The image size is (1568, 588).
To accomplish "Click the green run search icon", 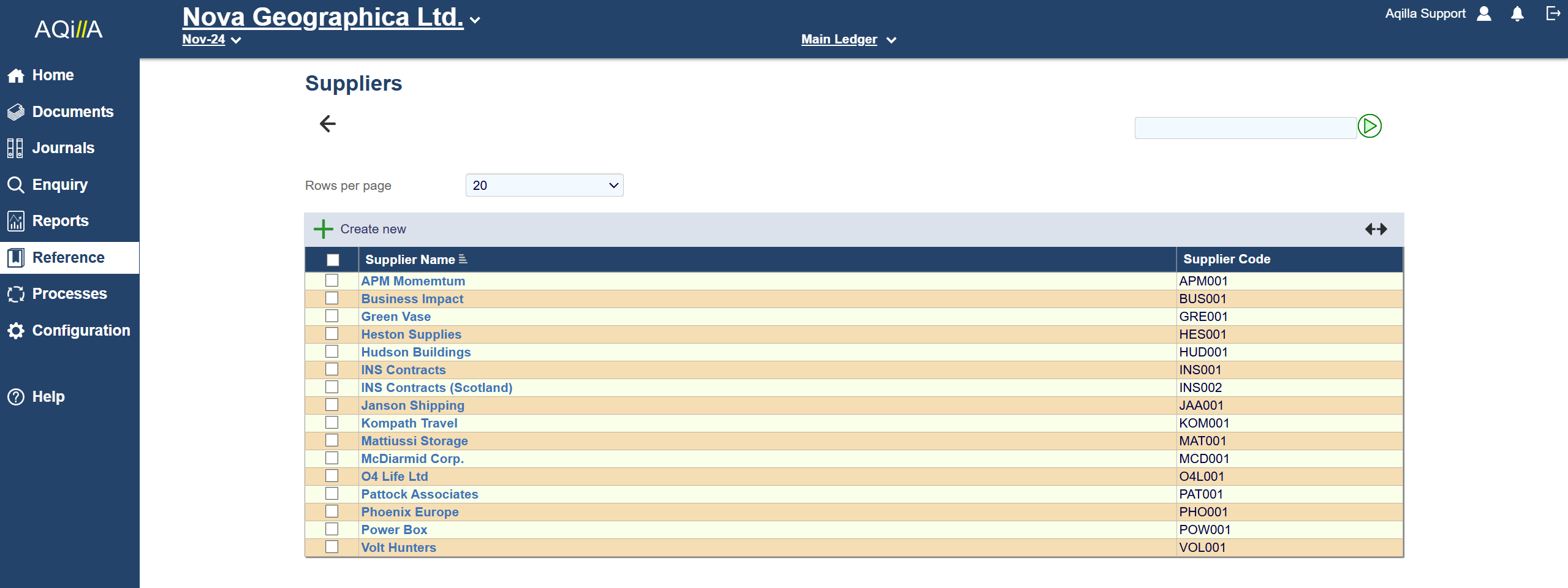I will click(1369, 126).
